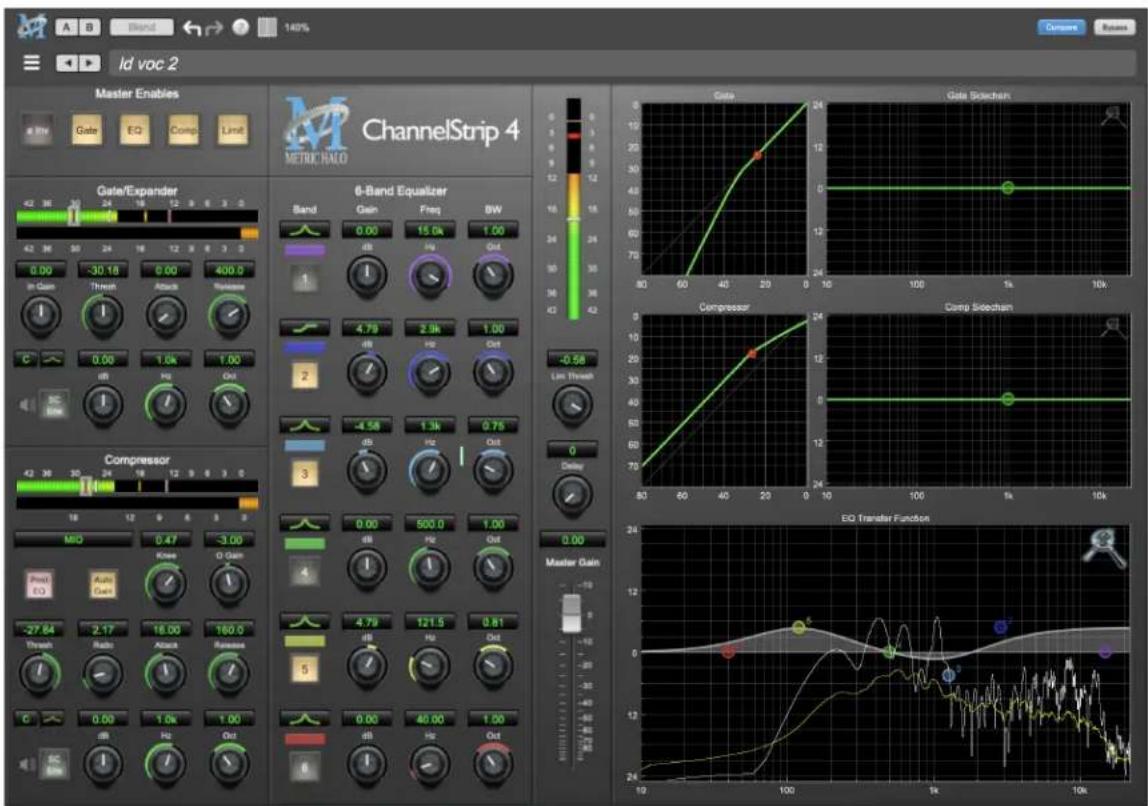Click the Master Gain fader handle
Viewport: 1148px width, 806px height.
pos(571,613)
